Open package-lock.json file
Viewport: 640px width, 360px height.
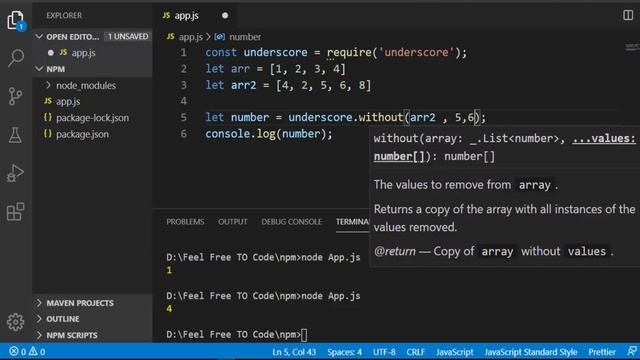tap(92, 118)
